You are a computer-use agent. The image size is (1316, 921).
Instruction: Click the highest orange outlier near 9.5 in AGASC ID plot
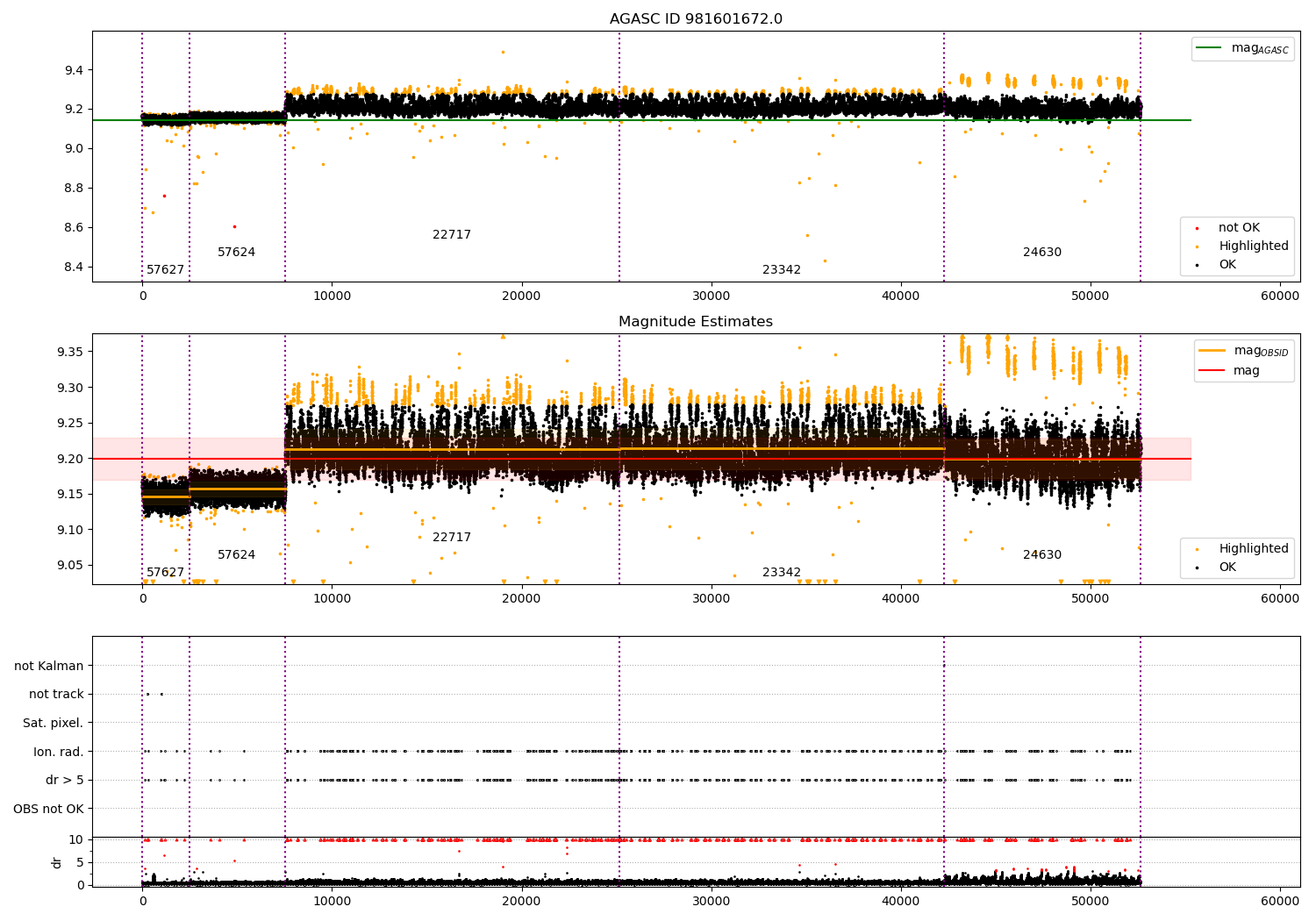tap(503, 52)
